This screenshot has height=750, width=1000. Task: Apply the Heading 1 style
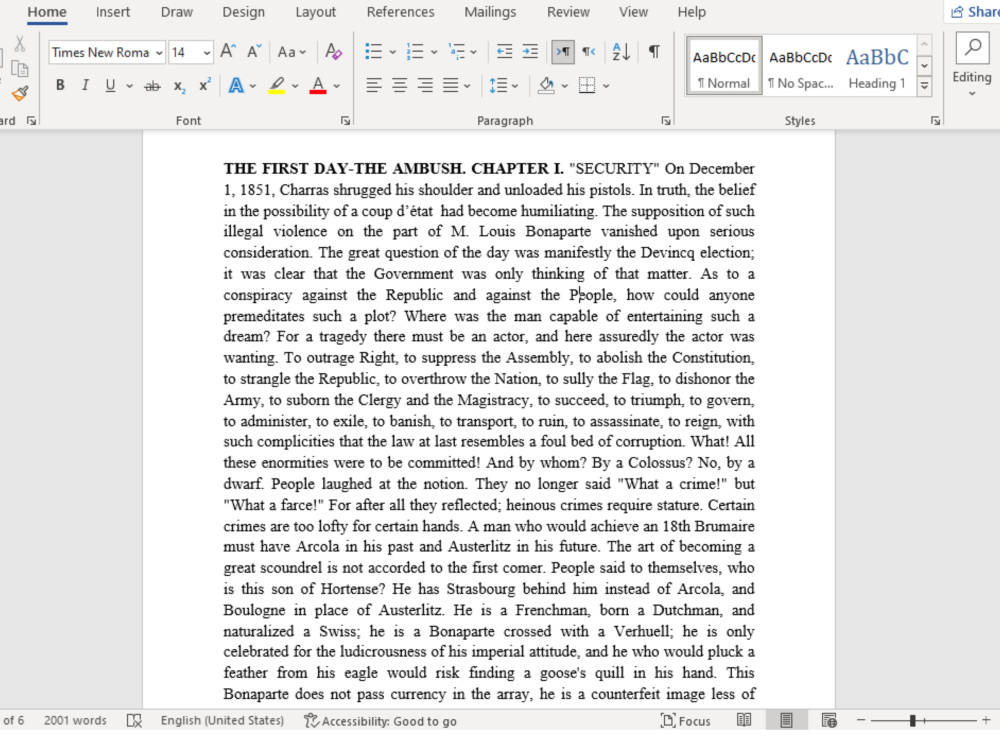877,66
